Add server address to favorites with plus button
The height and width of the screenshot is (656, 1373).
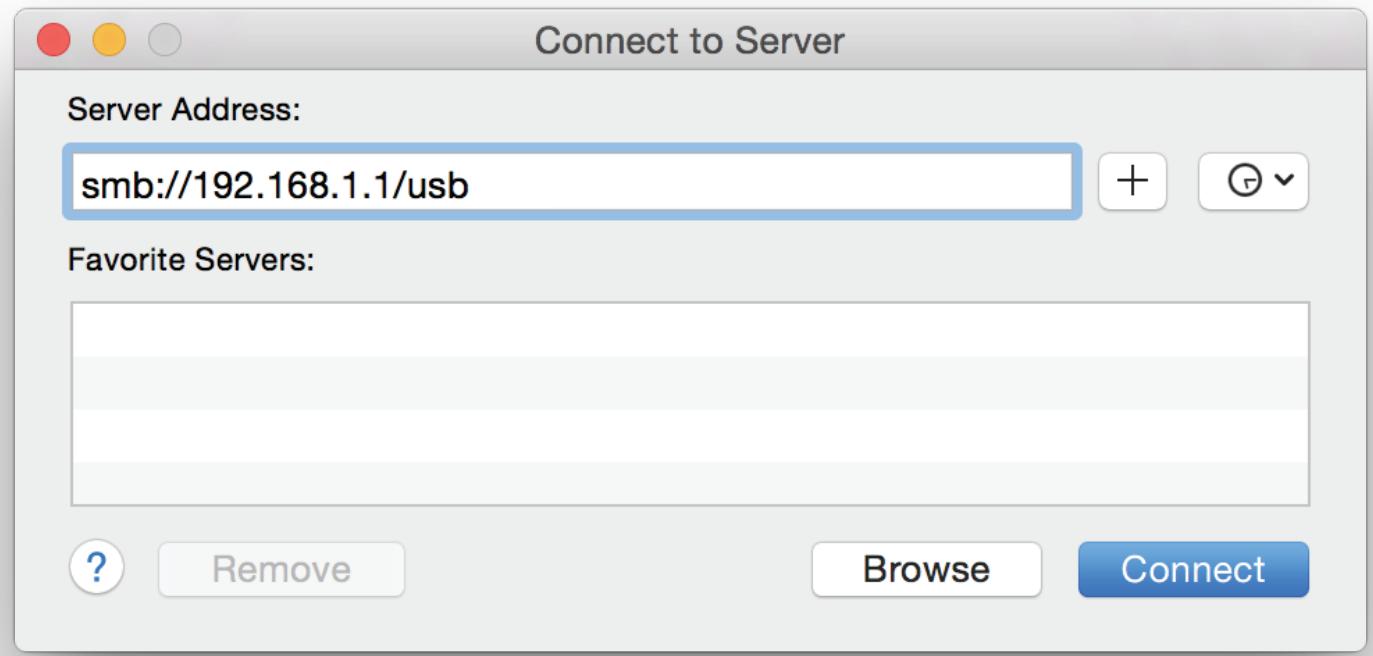point(1132,182)
